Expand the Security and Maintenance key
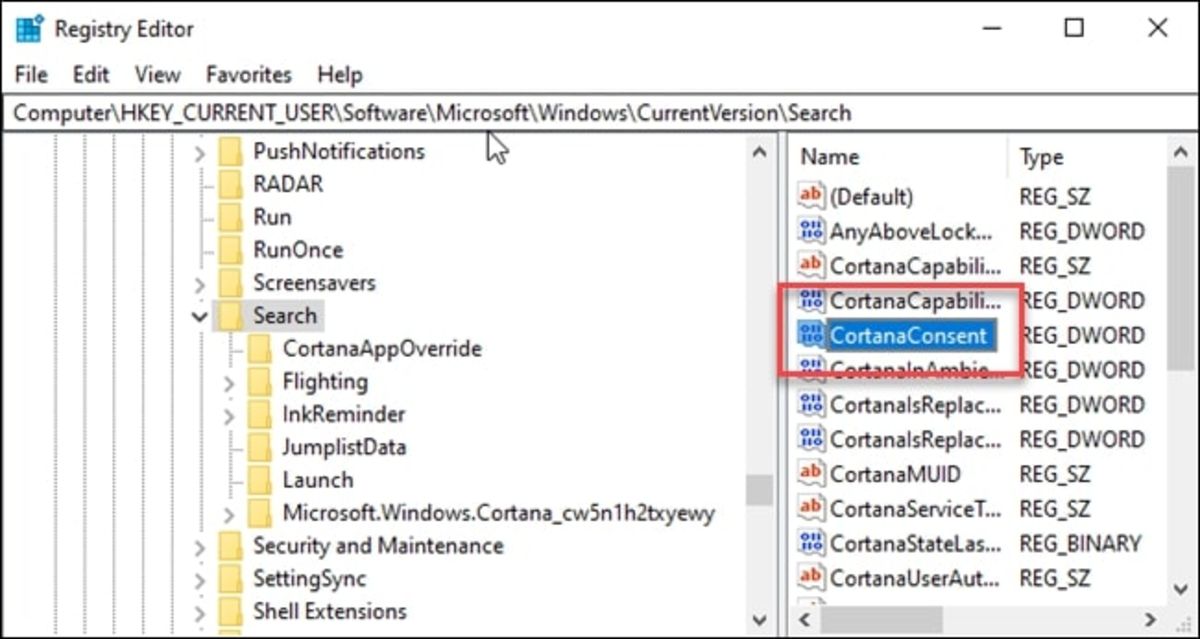The height and width of the screenshot is (639, 1200). coord(200,547)
